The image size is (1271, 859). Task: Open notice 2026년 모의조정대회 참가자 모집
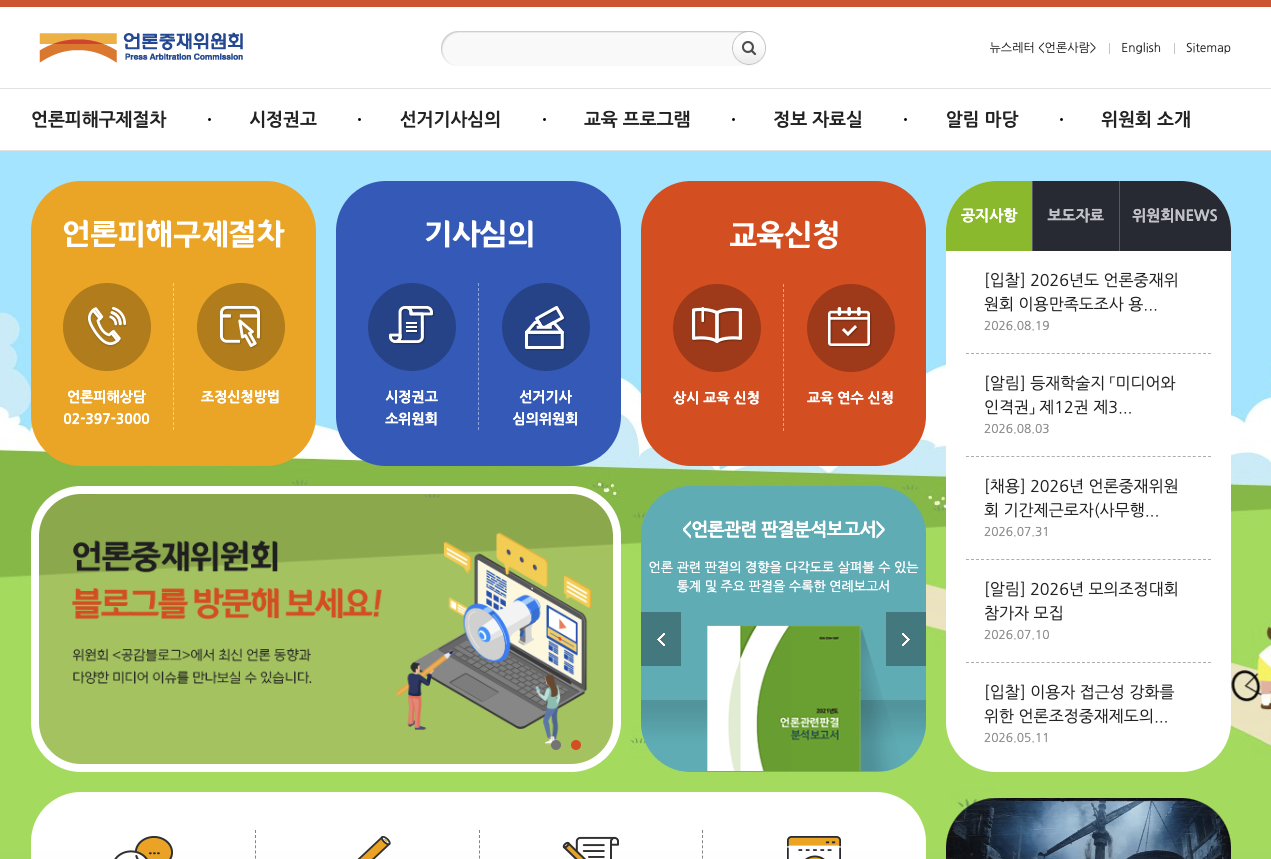pyautogui.click(x=1081, y=601)
